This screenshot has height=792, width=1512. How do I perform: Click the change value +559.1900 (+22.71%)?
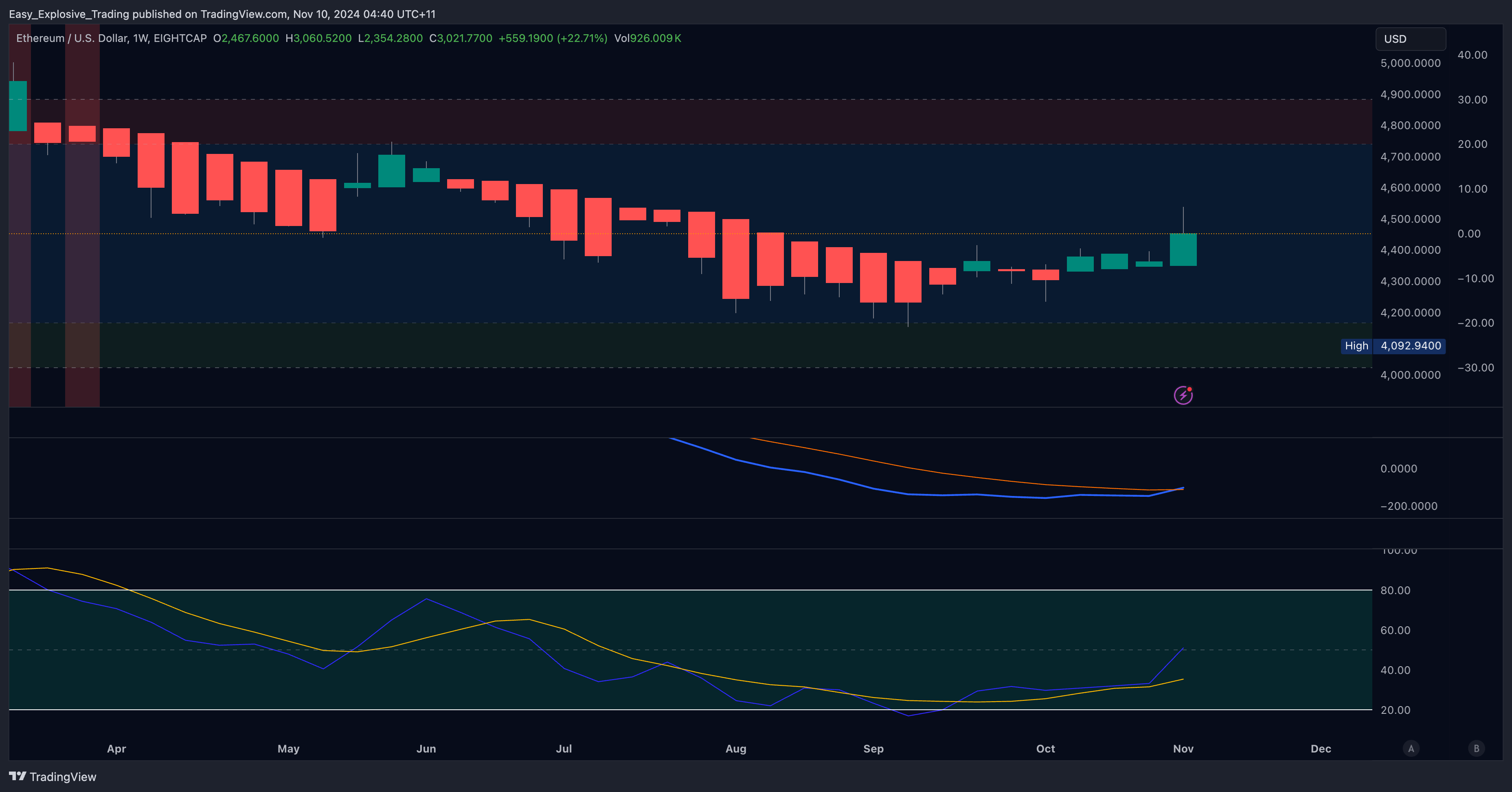point(553,38)
